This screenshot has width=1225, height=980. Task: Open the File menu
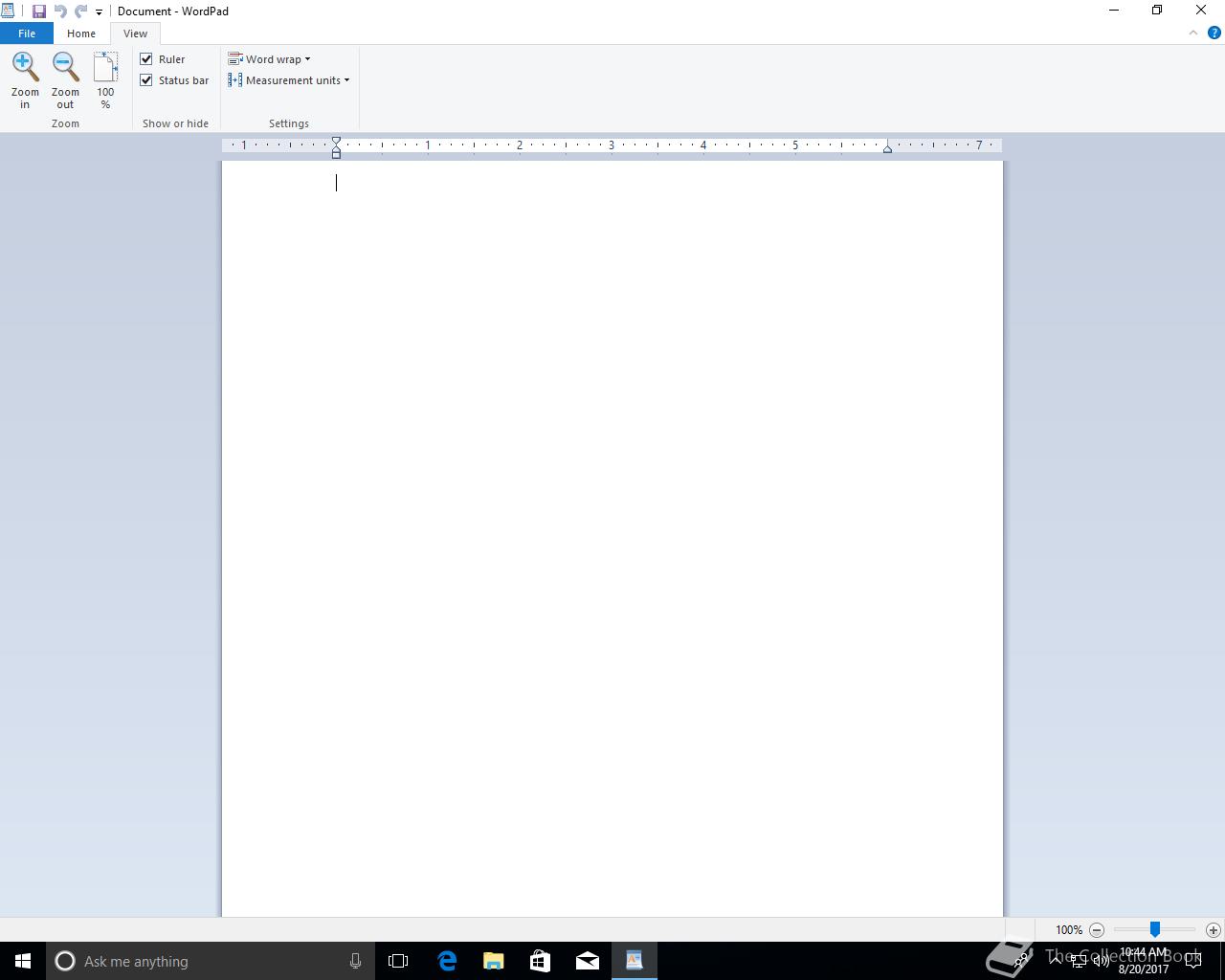pos(27,33)
